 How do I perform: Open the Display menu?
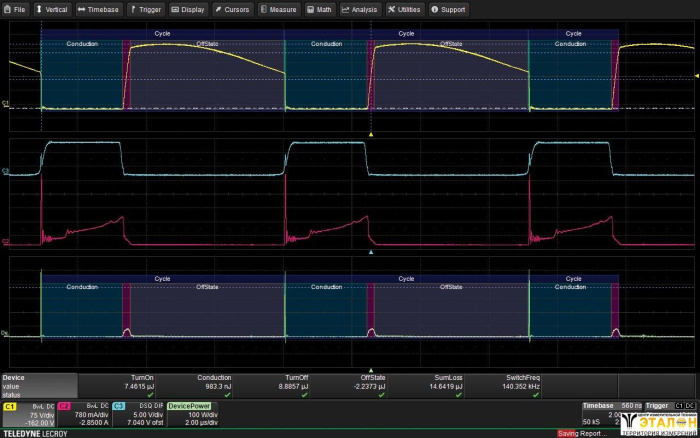(x=188, y=9)
